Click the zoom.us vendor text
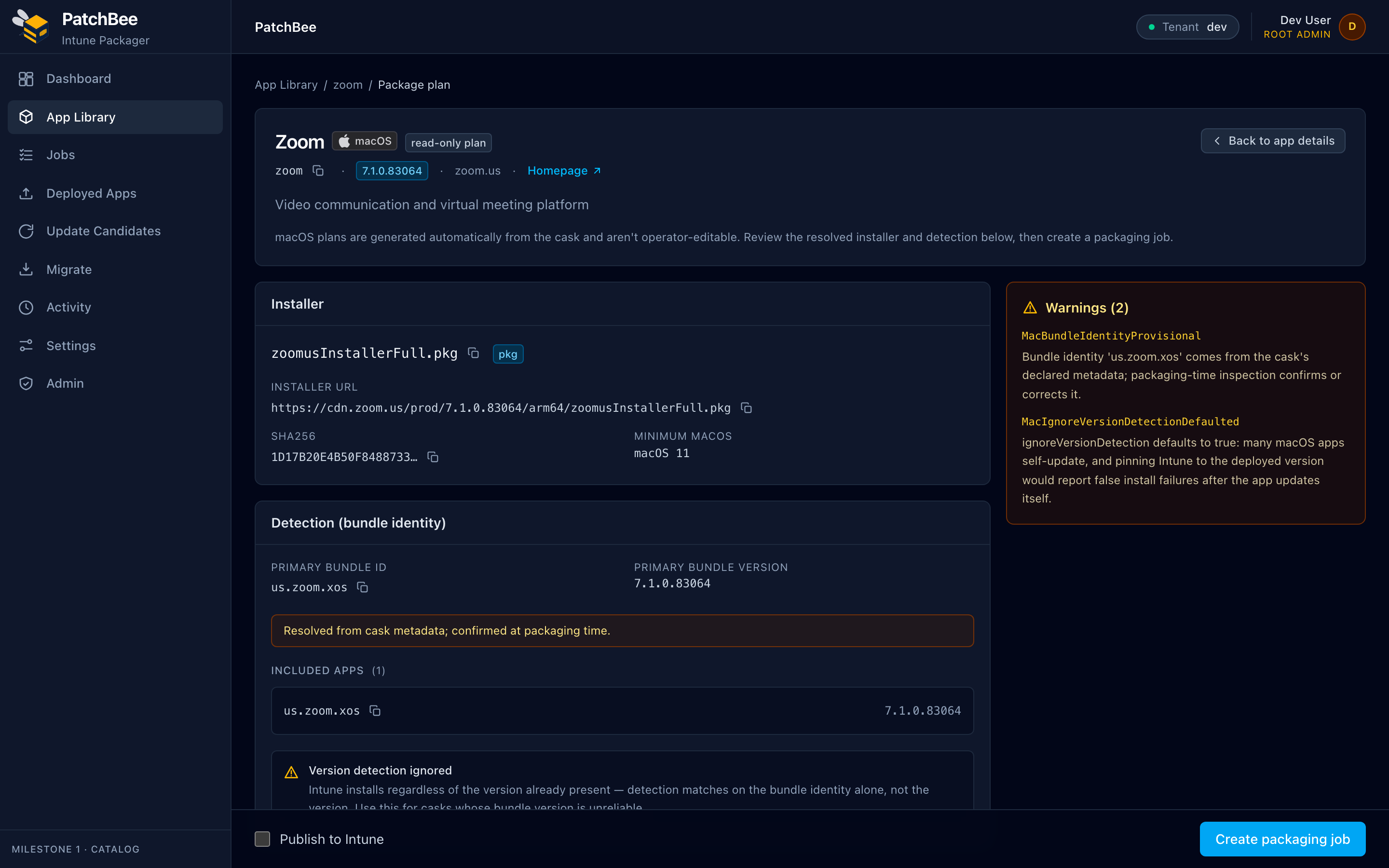Viewport: 1389px width, 868px height. 477,171
